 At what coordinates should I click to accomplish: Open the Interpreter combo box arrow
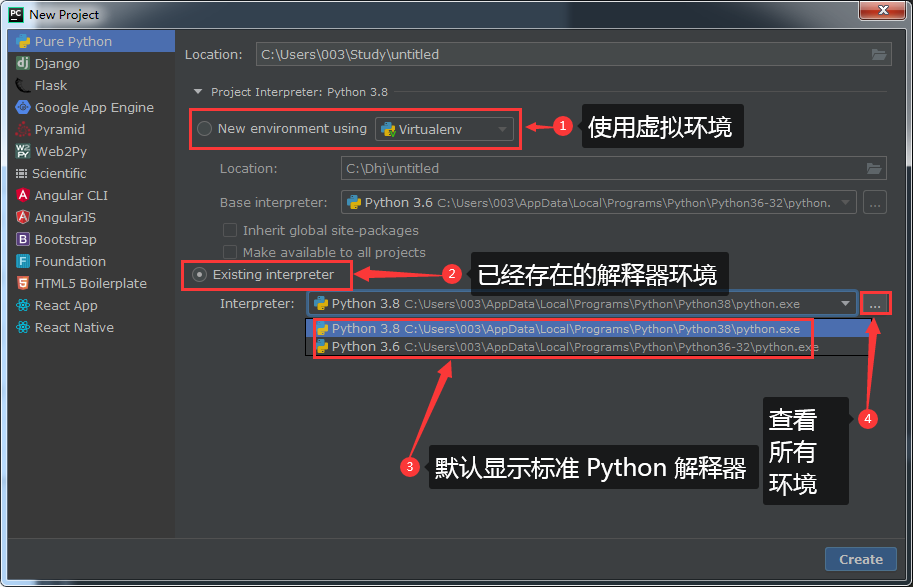pos(845,303)
